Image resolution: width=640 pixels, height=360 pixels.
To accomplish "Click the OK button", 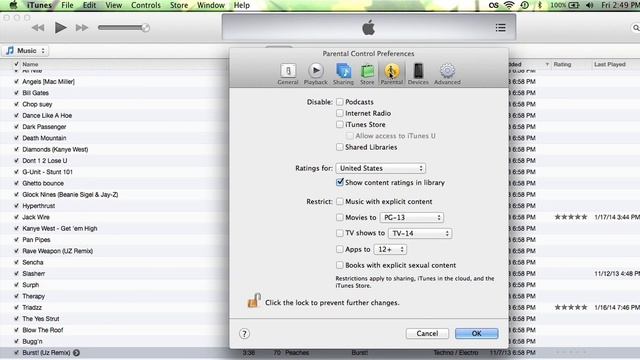I will [477, 333].
